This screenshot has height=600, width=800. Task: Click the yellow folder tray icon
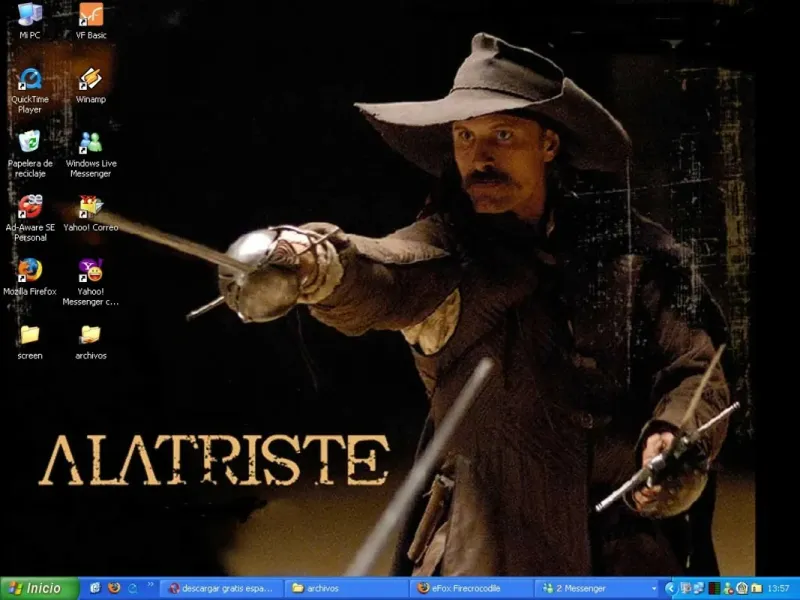tap(756, 588)
